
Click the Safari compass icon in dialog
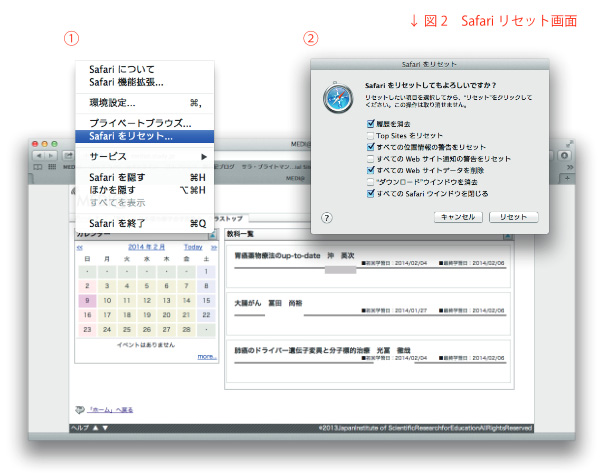point(335,104)
